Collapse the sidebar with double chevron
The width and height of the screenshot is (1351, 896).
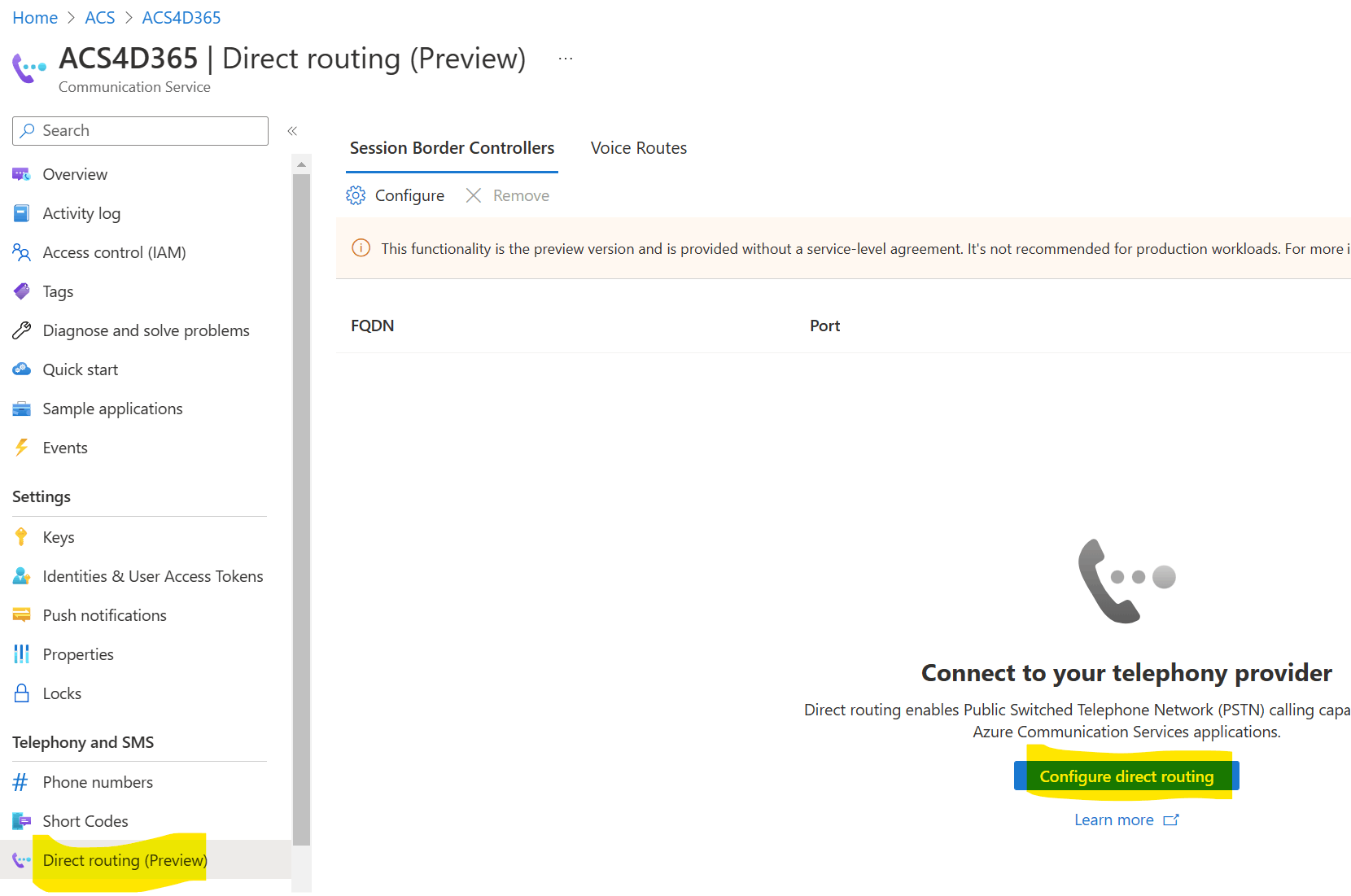click(x=292, y=130)
